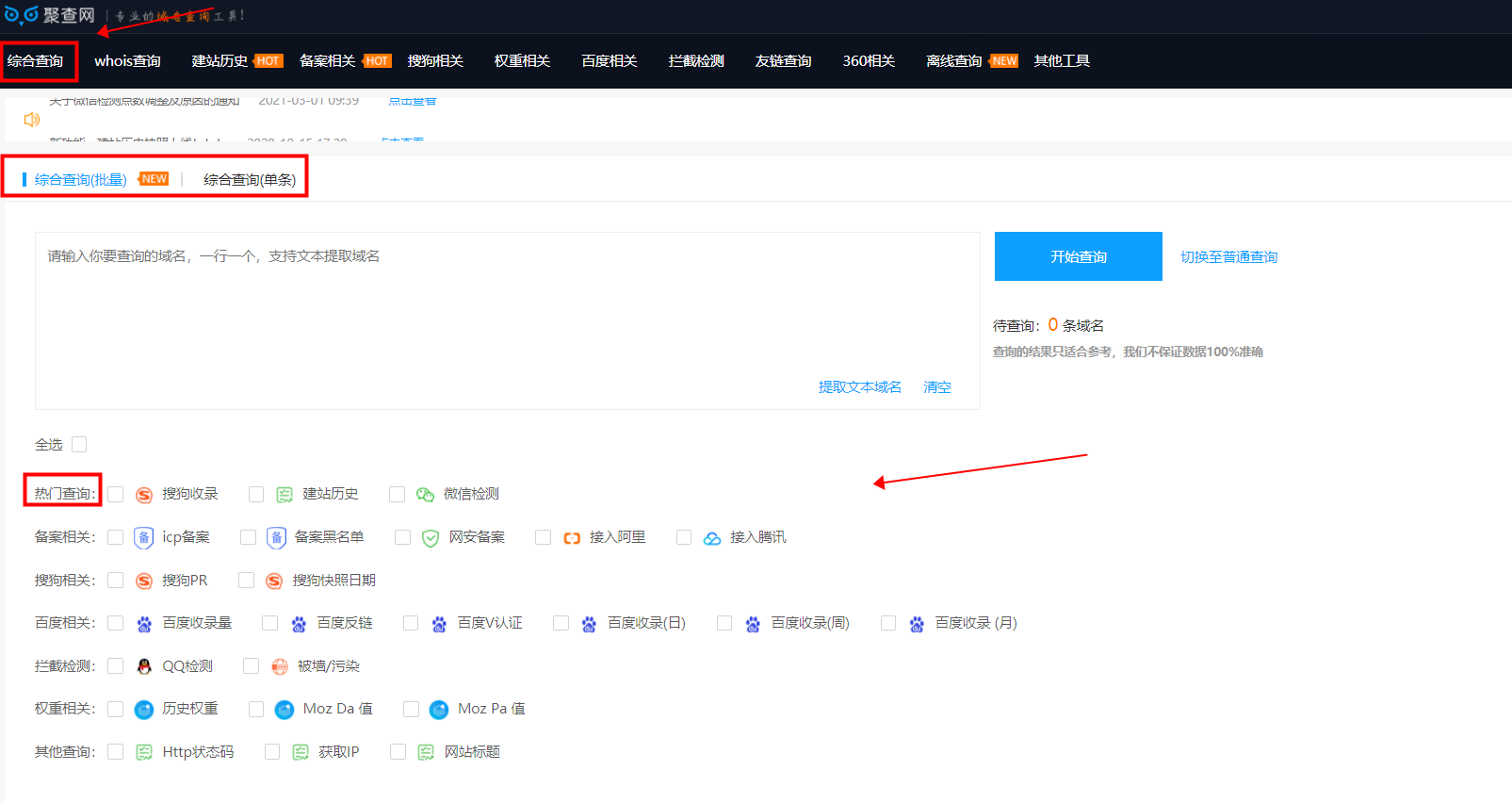Click the Sogou icon beside 搜狗收录
This screenshot has width=1512, height=803.
pyautogui.click(x=144, y=495)
